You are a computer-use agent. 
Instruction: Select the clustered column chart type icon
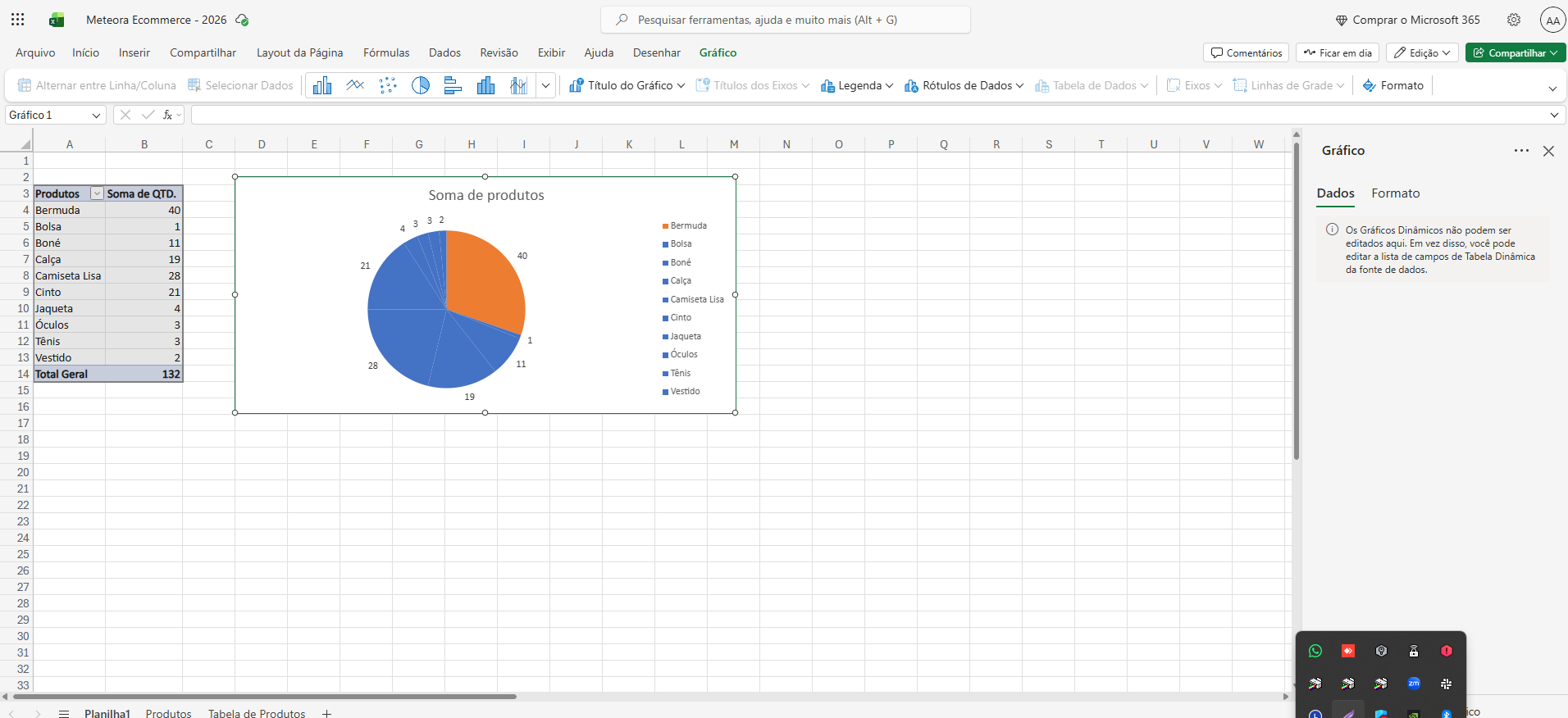pyautogui.click(x=322, y=85)
